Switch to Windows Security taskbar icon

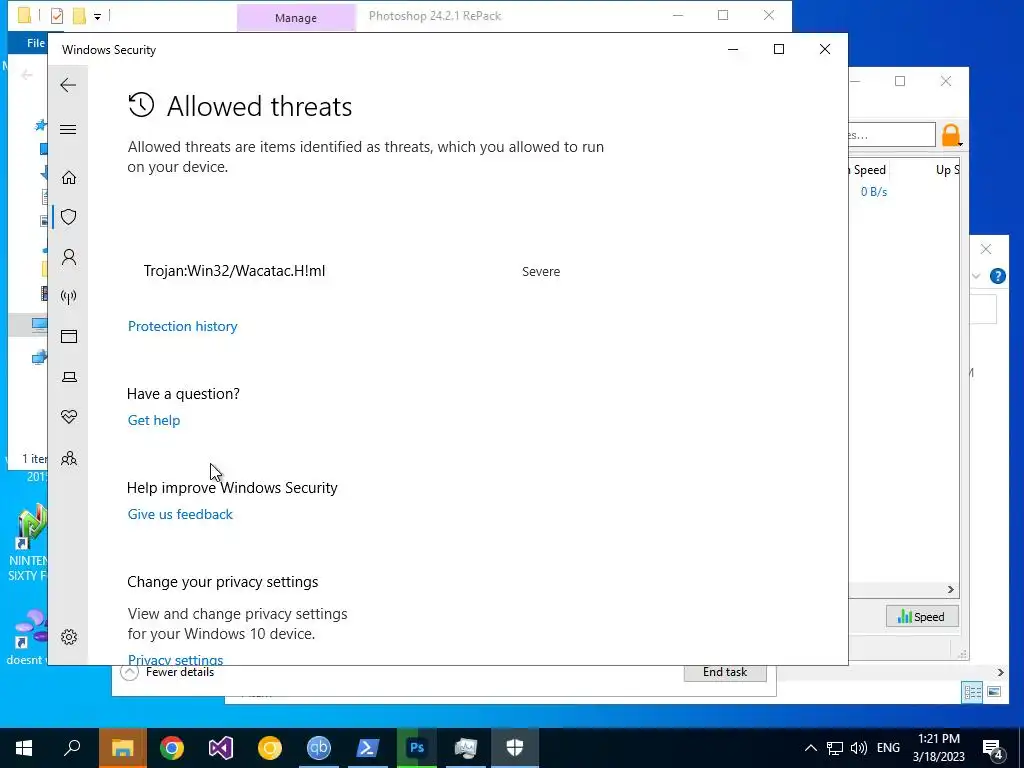pos(515,748)
